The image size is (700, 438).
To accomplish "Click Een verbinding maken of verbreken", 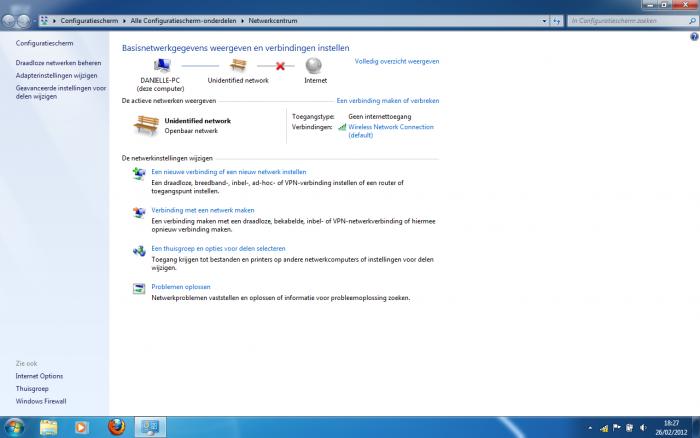I will coord(388,100).
